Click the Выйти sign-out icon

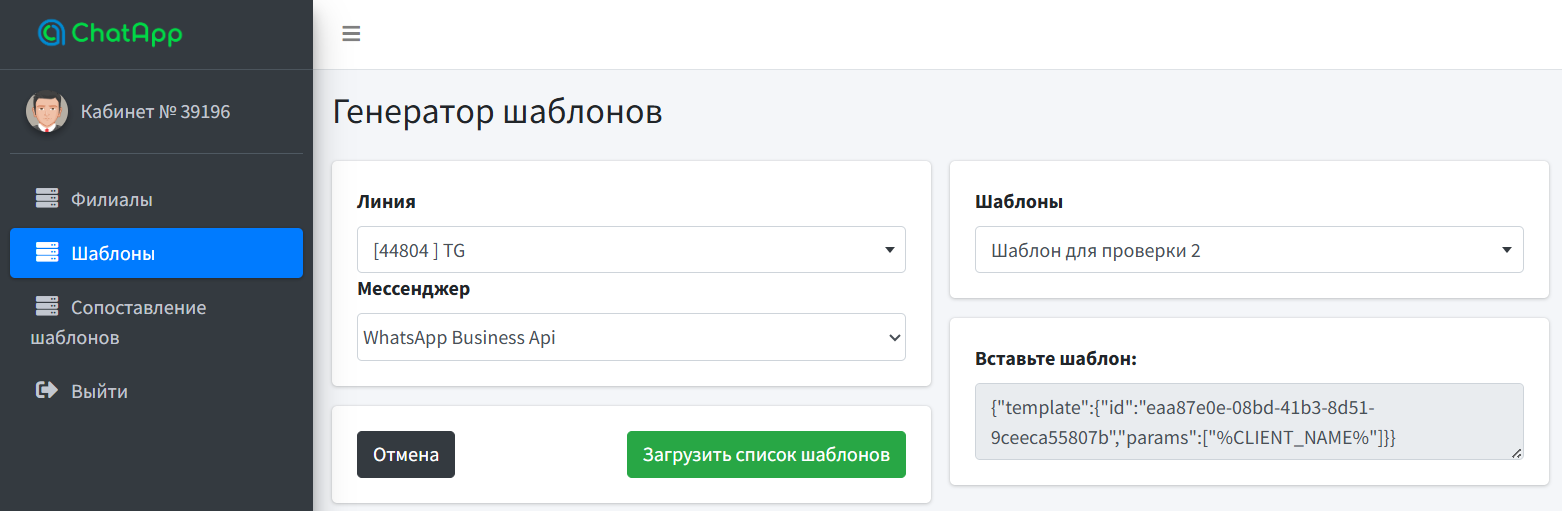point(47,391)
